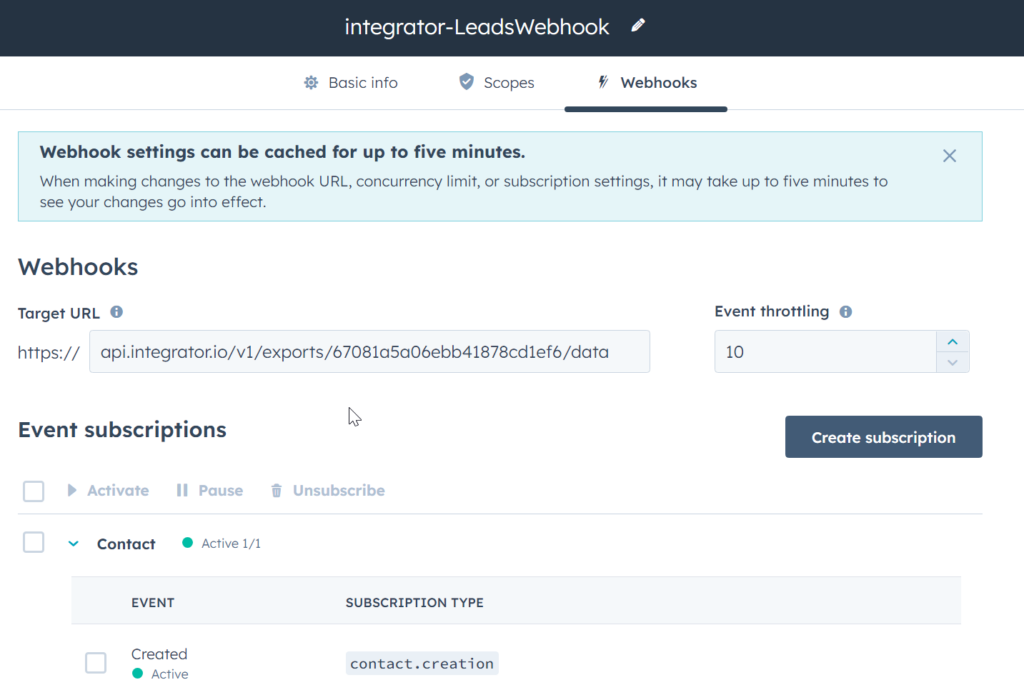Activate subscriptions using the play icon
Viewport: 1024px width, 695px height.
(x=72, y=490)
